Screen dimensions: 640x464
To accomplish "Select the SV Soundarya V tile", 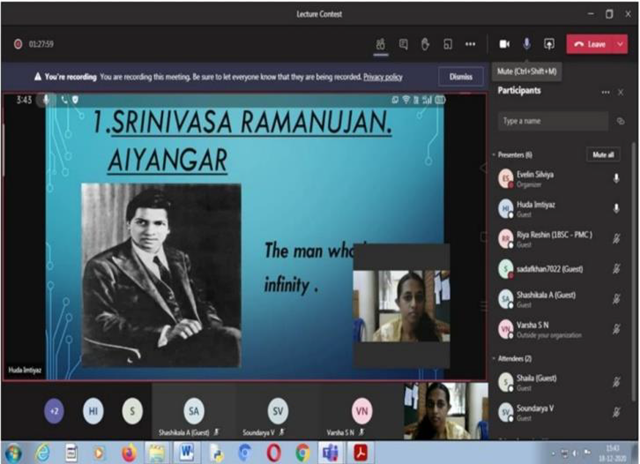I will (278, 411).
